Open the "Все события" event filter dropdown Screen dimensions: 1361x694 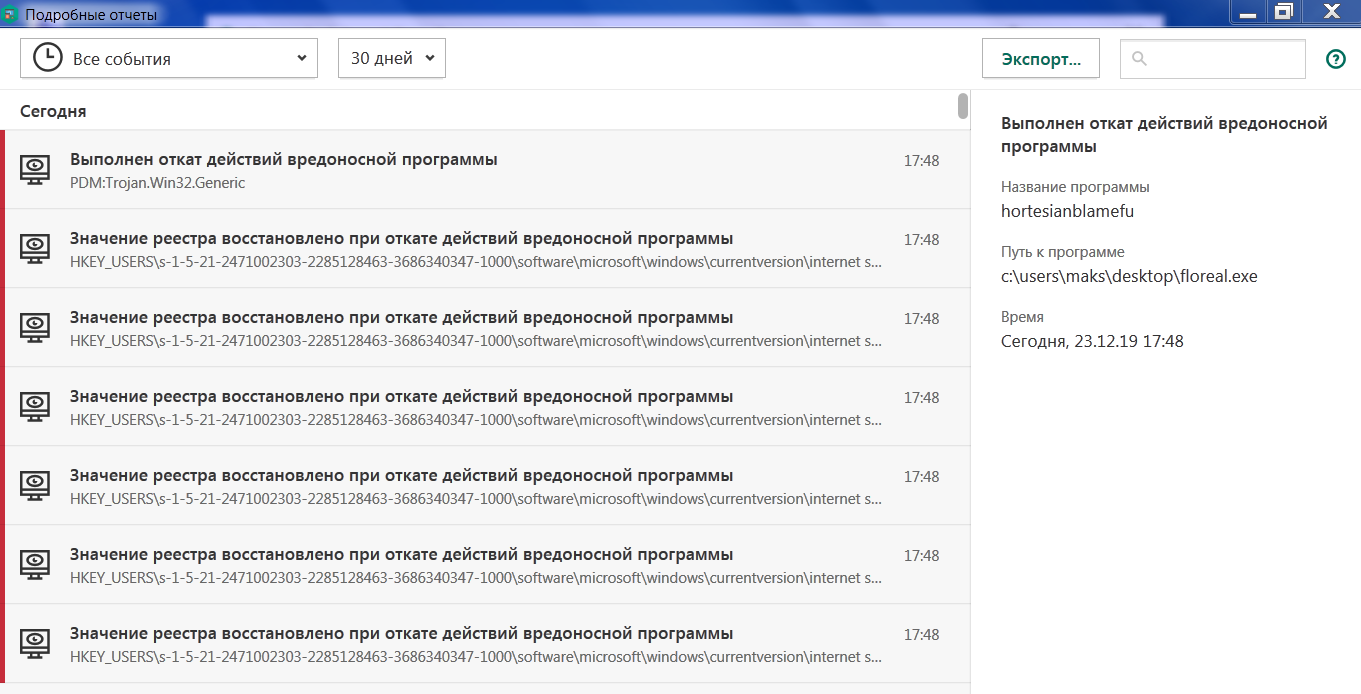tap(169, 59)
